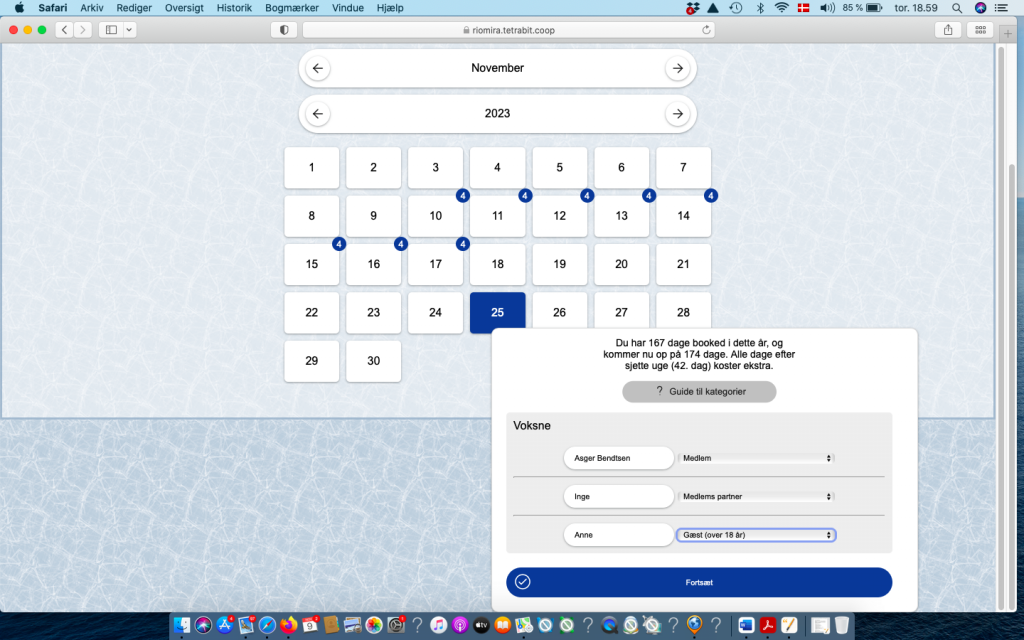Click the previous year arrow beside 2023
The height and width of the screenshot is (640, 1024).
coord(318,114)
